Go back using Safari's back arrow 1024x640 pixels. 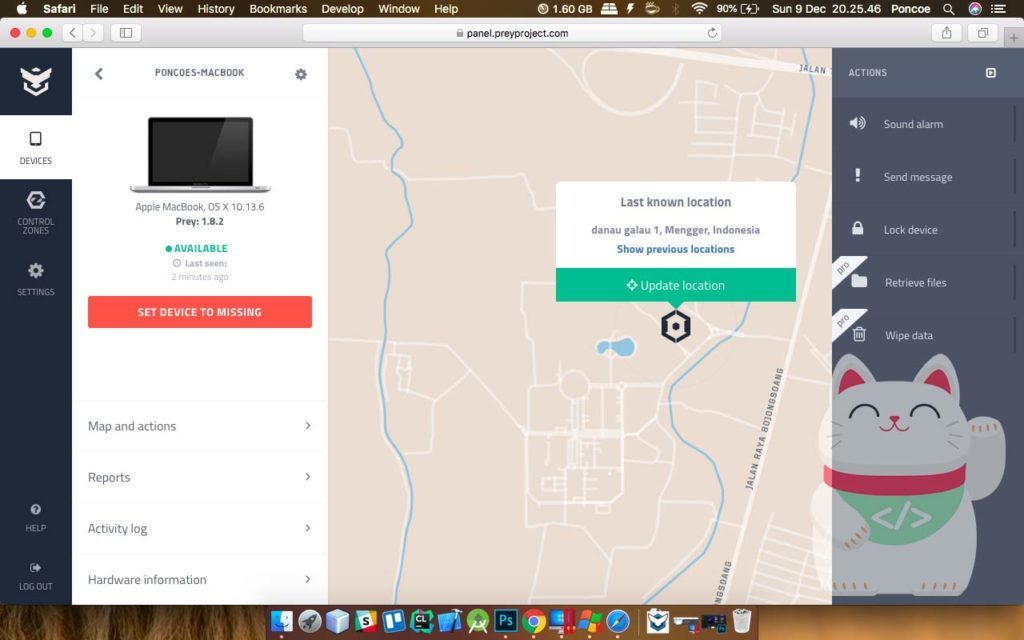point(72,33)
